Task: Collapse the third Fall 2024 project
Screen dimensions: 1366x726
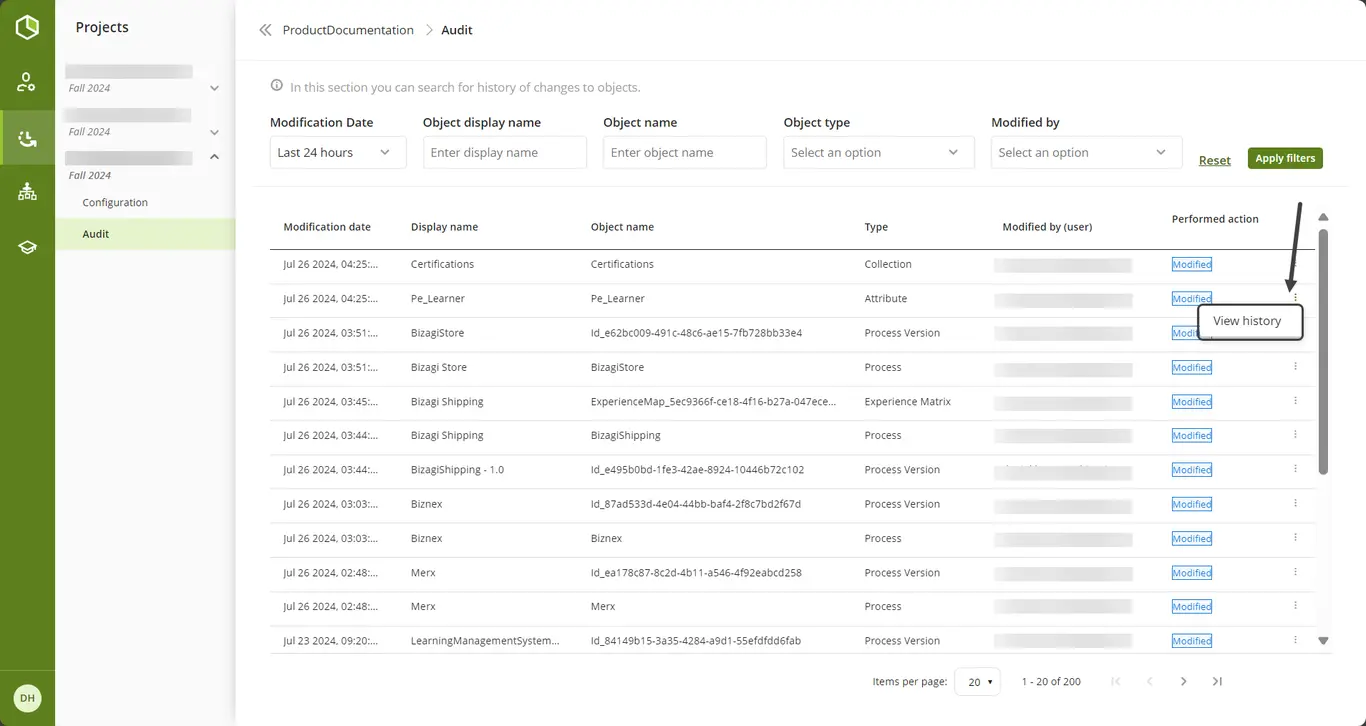Action: pyautogui.click(x=214, y=157)
